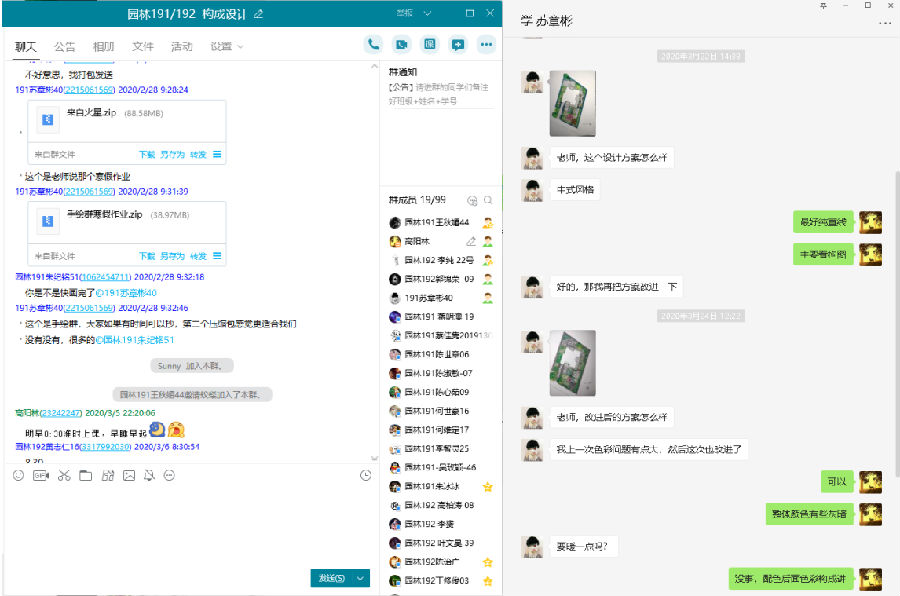Open the list menu on 来自火星.zip card
Viewport: 900px width, 596px height.
click(217, 155)
